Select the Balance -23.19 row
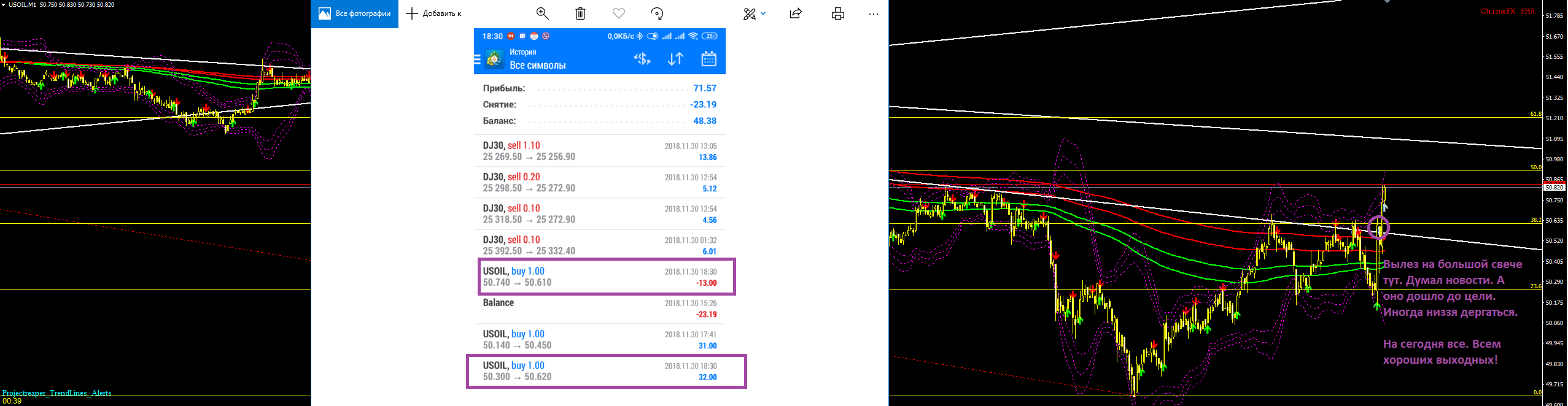 coord(600,308)
